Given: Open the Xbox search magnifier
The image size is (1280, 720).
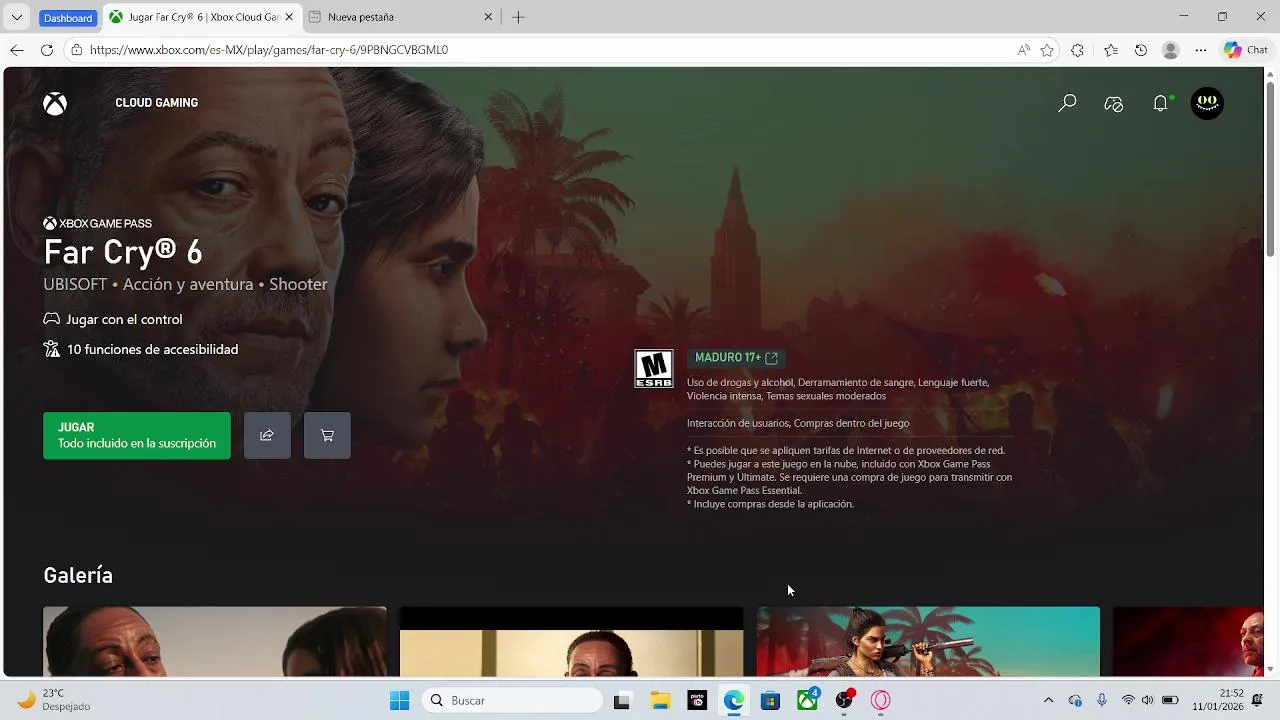Looking at the screenshot, I should click(x=1067, y=103).
